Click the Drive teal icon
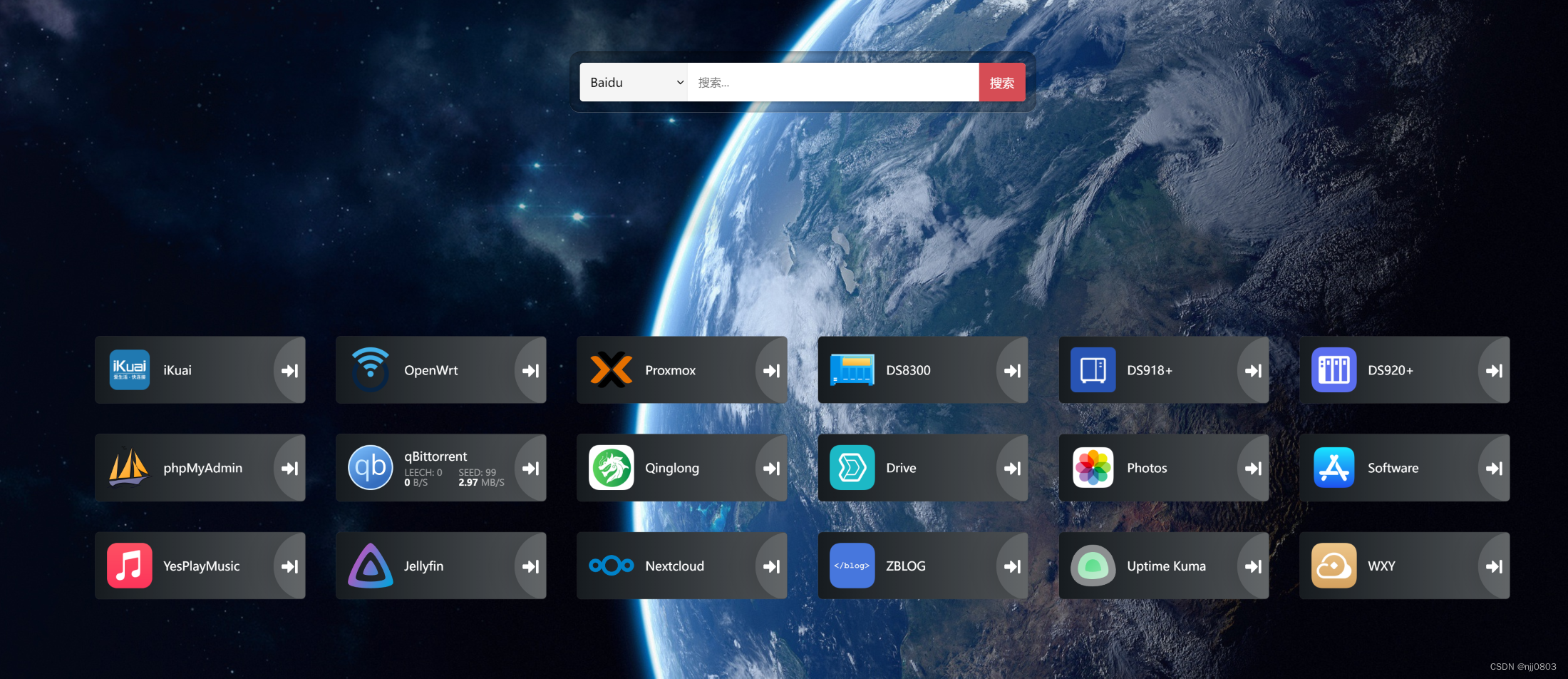The image size is (1568, 679). (x=852, y=468)
